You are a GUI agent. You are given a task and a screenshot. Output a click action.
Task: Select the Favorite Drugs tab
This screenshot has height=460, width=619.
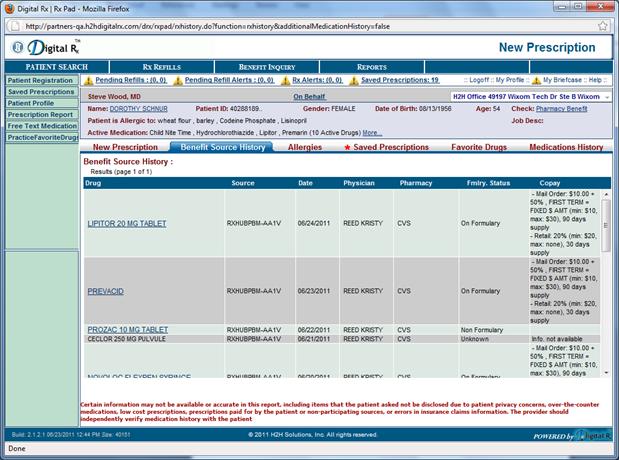click(x=483, y=147)
